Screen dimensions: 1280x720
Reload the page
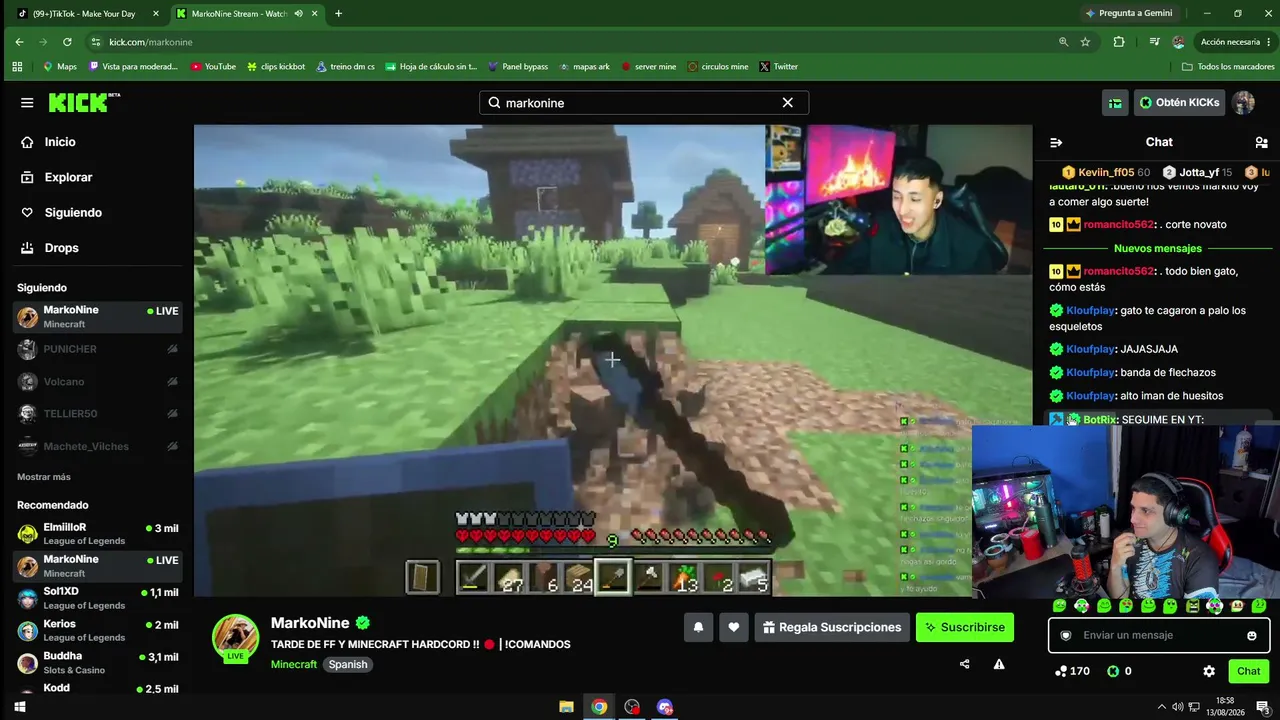67,42
